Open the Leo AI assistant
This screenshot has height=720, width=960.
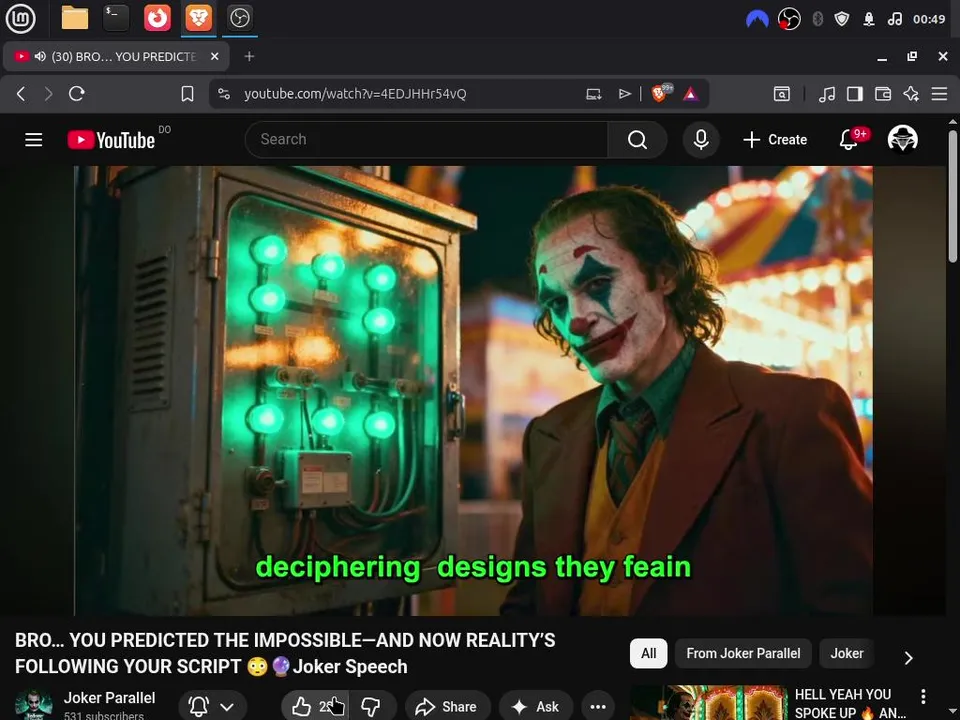911,94
